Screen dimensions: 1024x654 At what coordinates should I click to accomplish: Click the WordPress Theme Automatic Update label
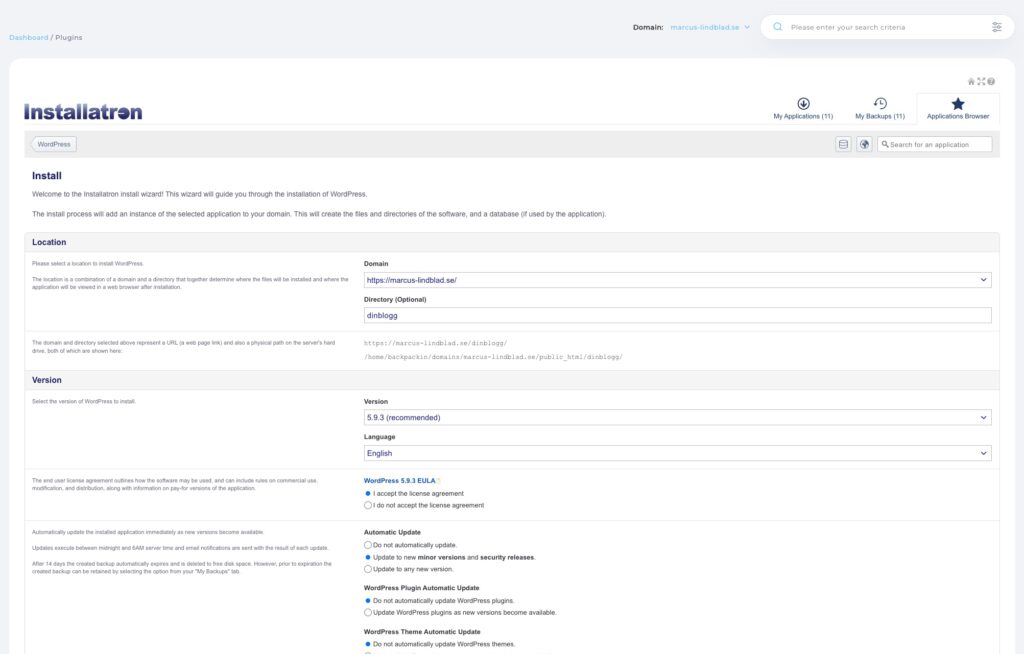point(422,632)
